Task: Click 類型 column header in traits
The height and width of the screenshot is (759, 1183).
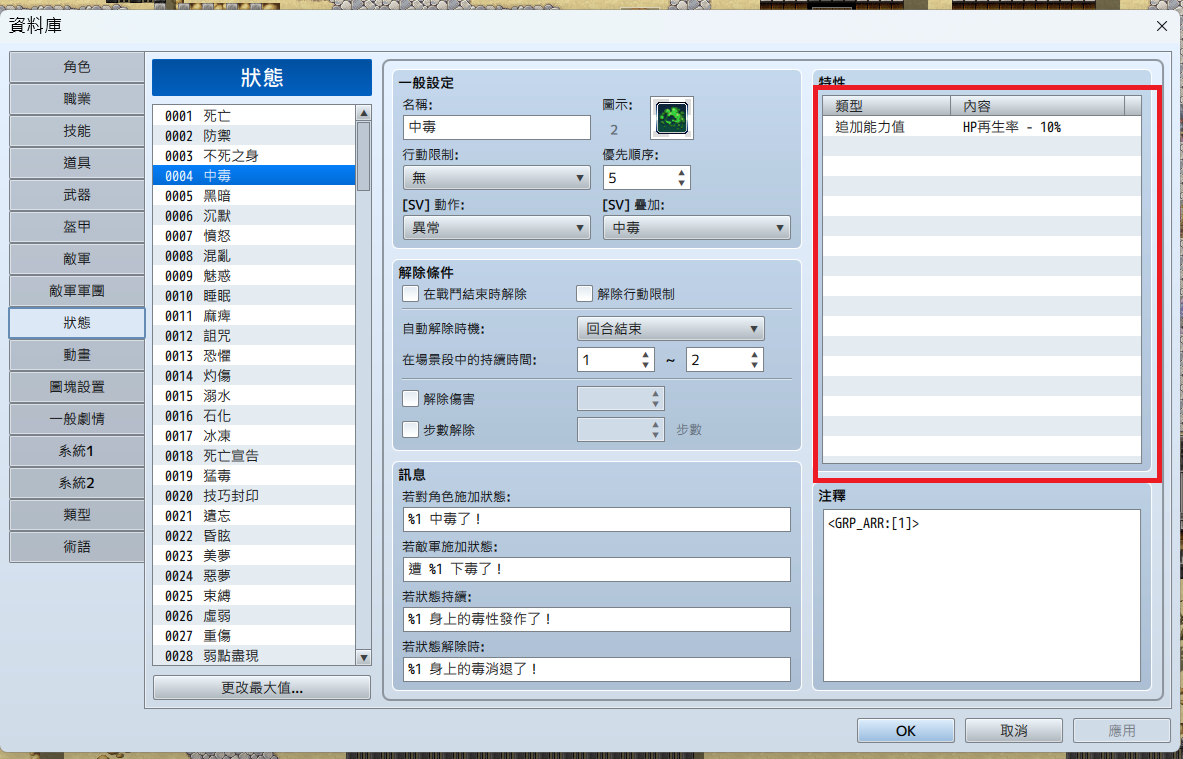Action: coord(886,106)
